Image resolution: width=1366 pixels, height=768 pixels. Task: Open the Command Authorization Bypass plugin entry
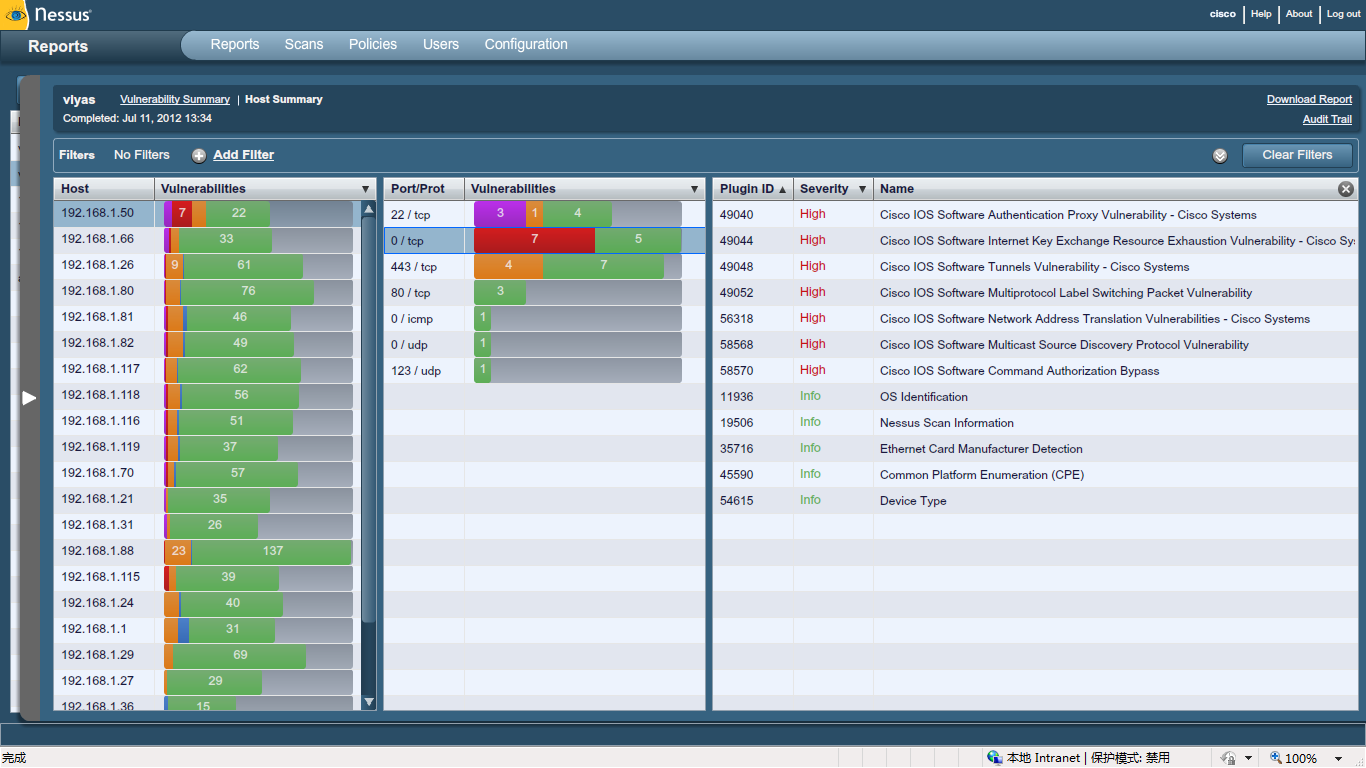coord(1035,371)
